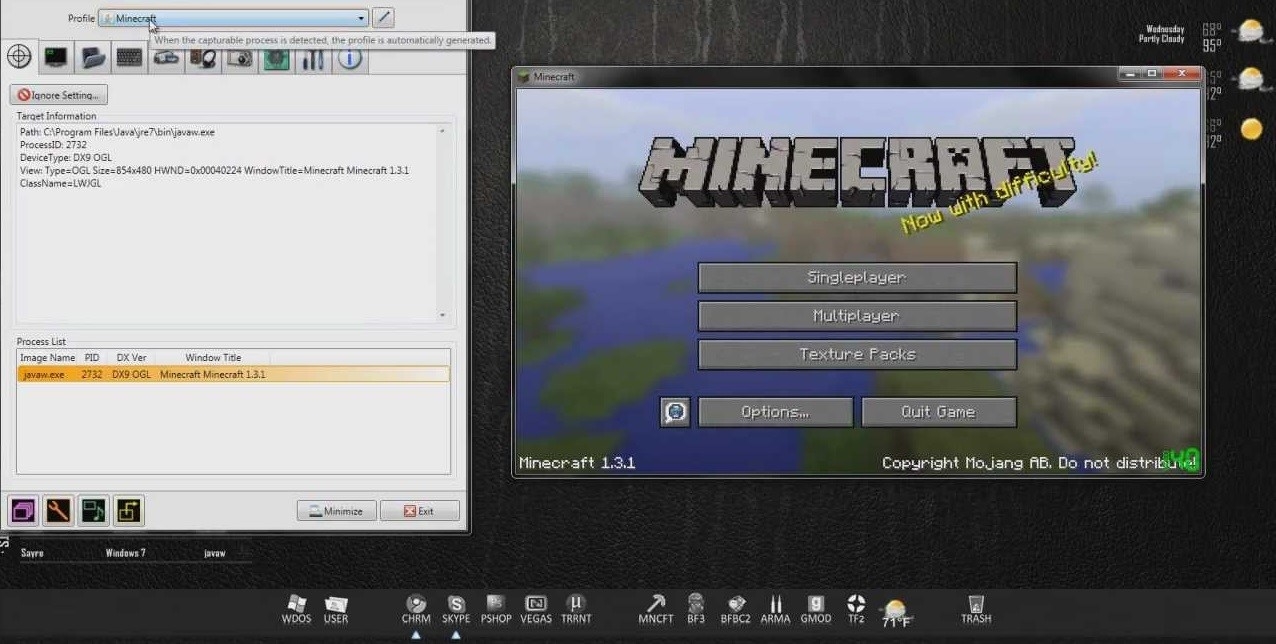Open the headphones audio tab

[x=203, y=58]
